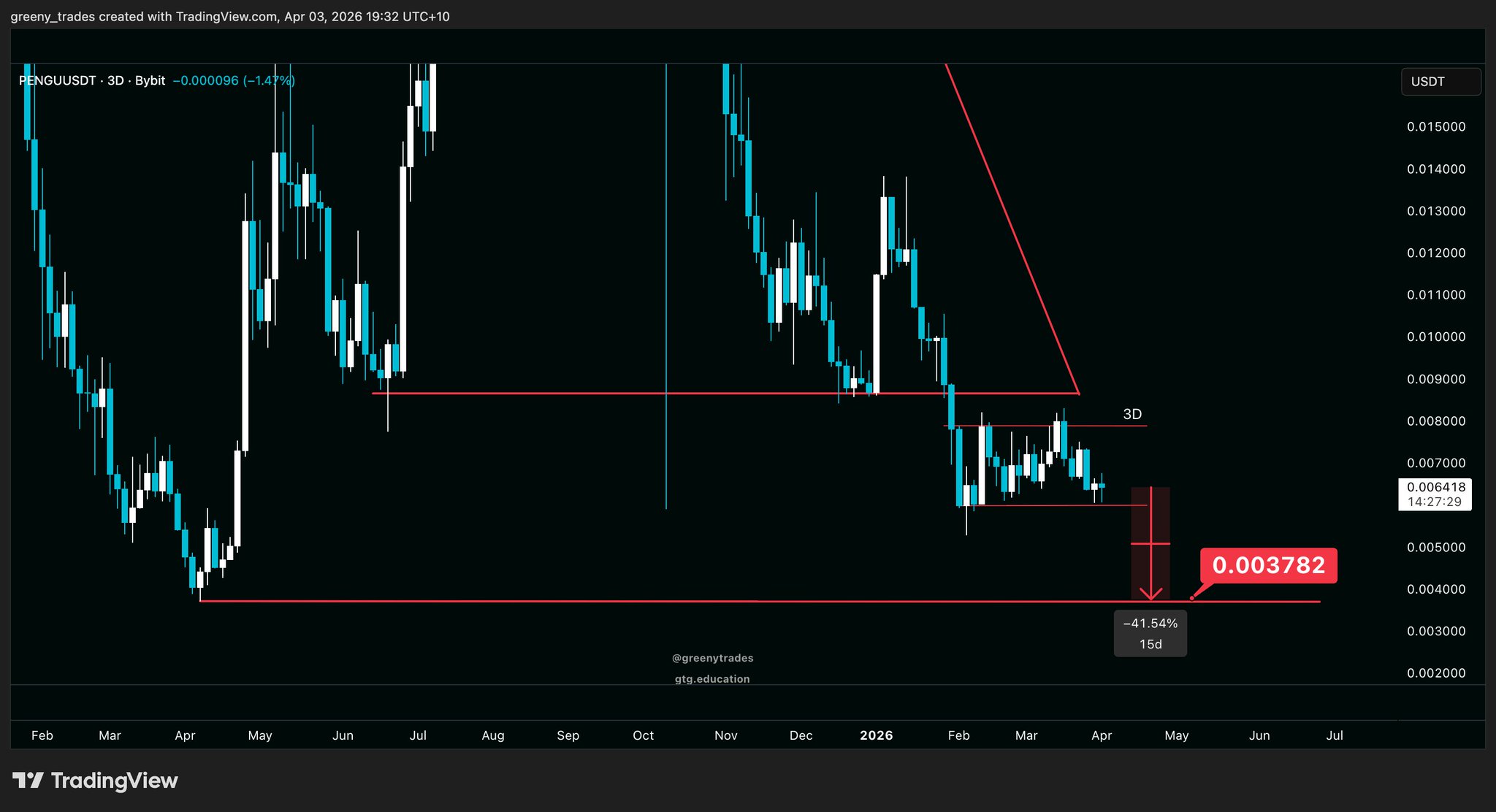The image size is (1496, 812).
Task: Click the PENGUUSDT symbol title
Action: coord(57,81)
